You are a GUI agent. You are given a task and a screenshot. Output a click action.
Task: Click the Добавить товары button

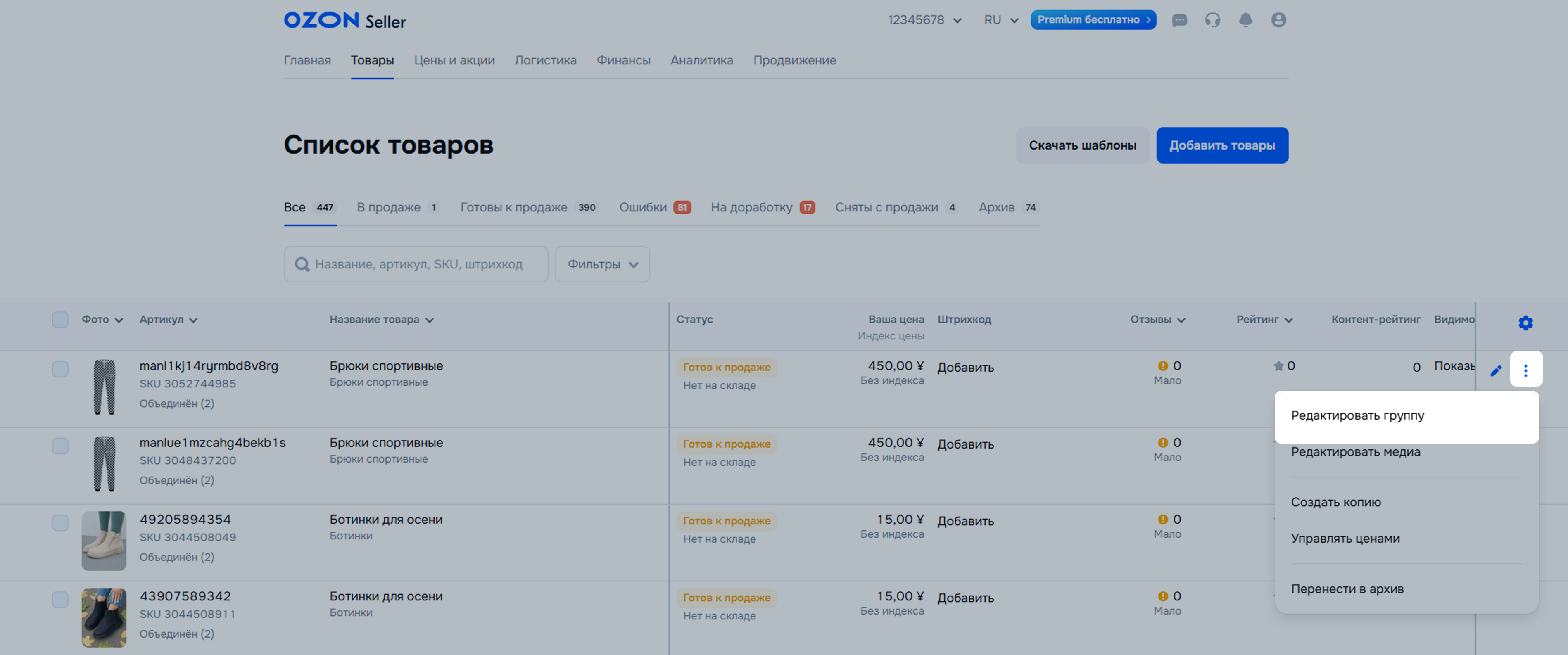[x=1222, y=145]
